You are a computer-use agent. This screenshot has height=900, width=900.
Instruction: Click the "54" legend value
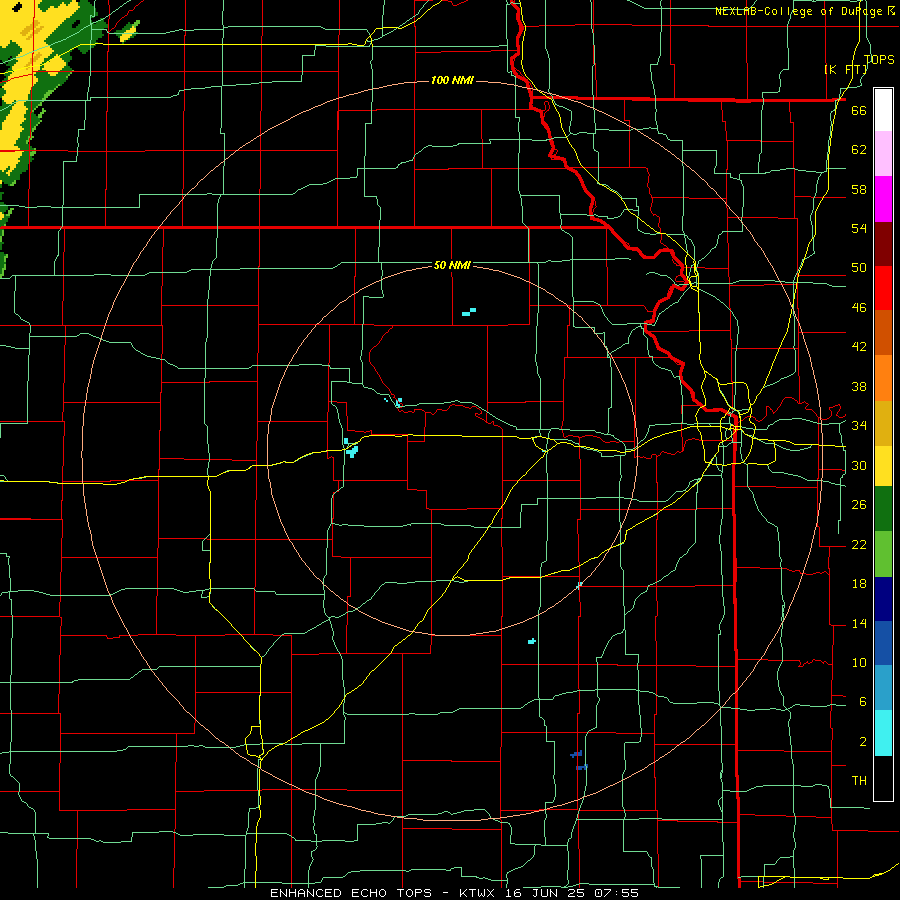859,228
